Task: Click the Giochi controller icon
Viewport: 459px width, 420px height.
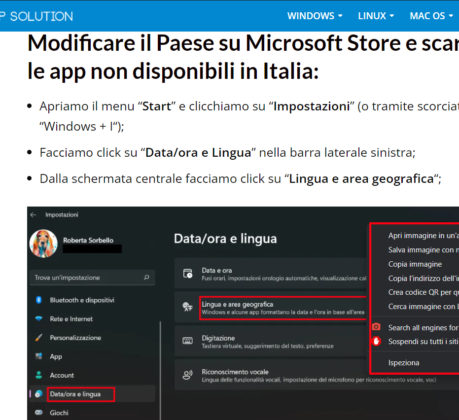Action: pos(39,412)
